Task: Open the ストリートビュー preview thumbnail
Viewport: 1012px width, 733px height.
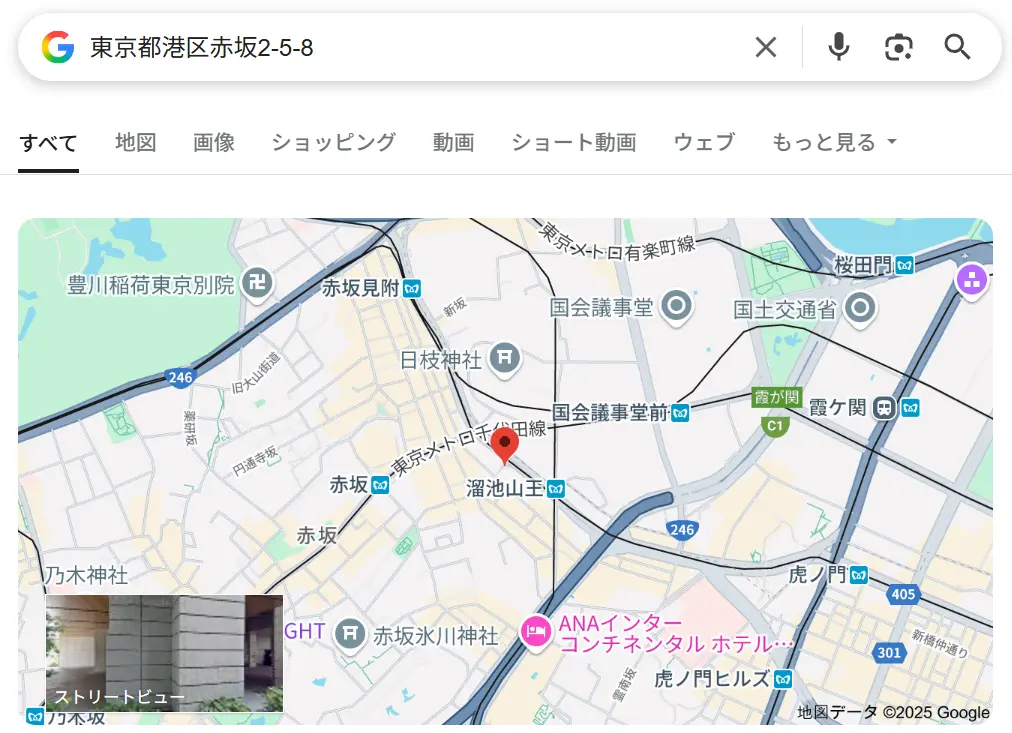Action: [x=165, y=653]
